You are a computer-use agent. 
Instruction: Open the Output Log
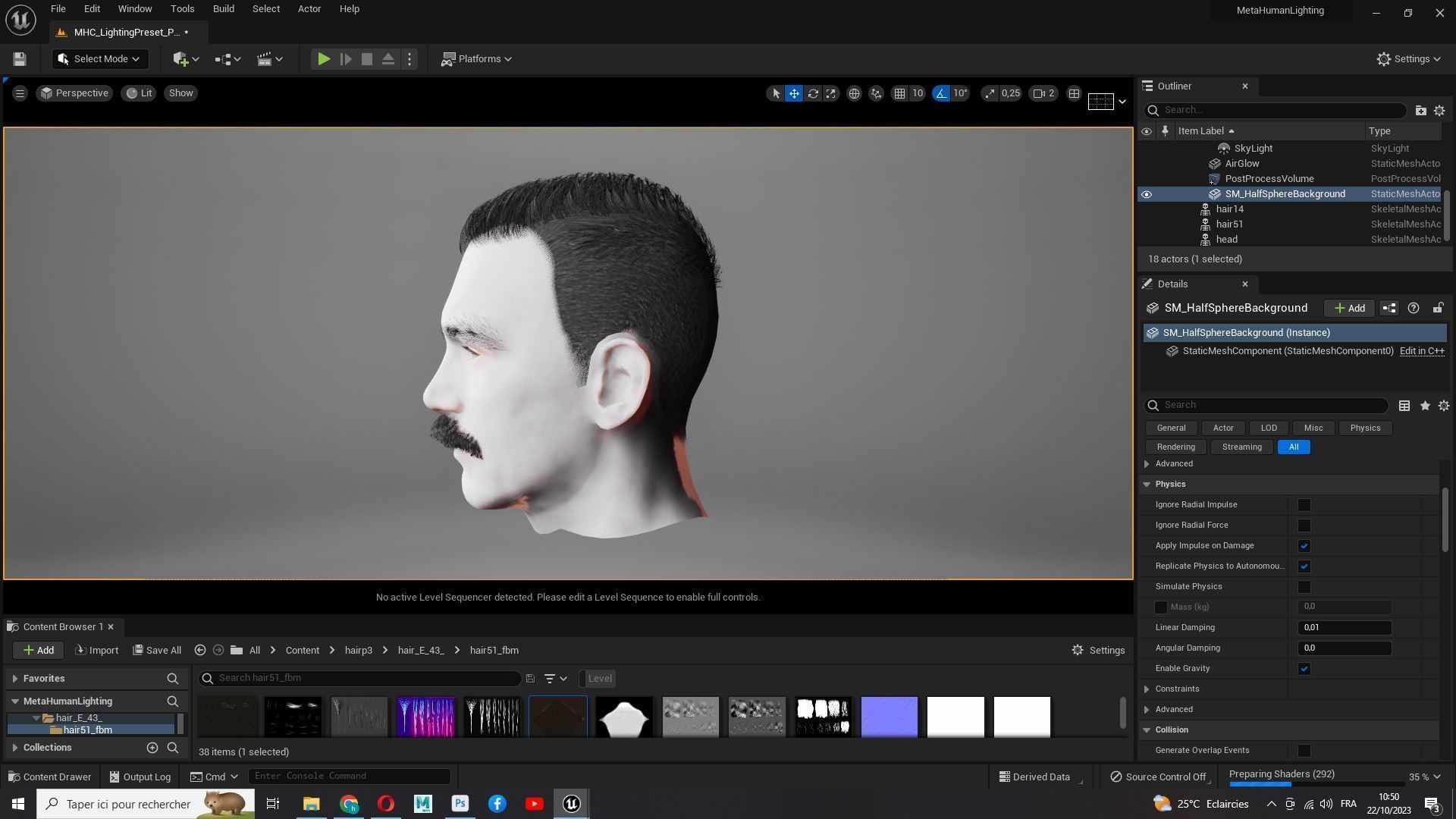tap(140, 777)
